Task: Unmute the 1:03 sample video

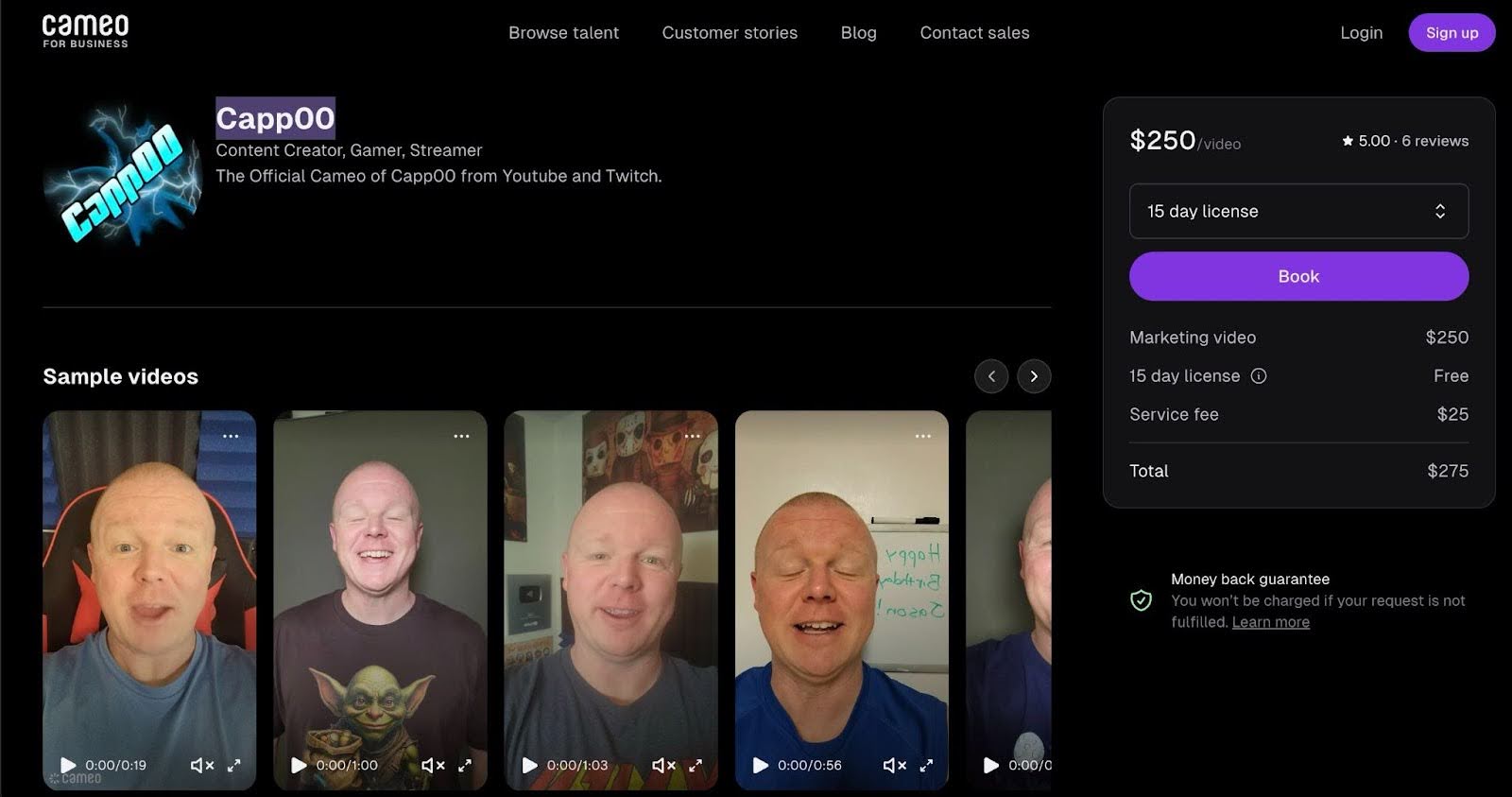Action: coord(663,765)
